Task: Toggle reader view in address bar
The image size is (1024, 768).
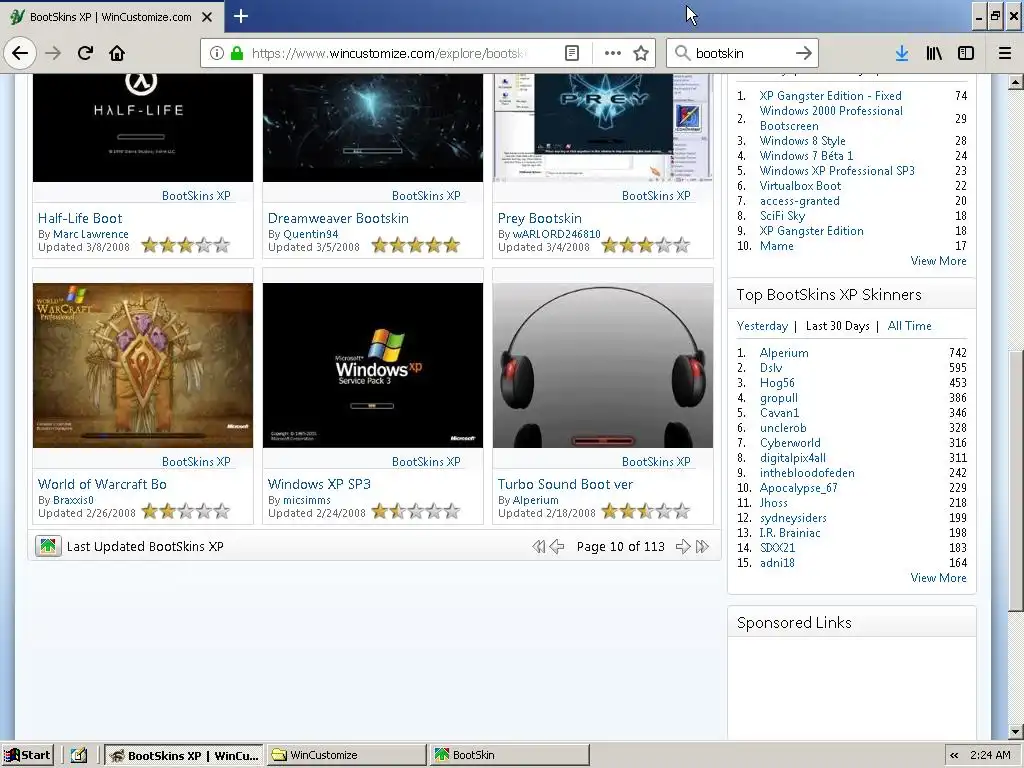Action: pyautogui.click(x=572, y=54)
